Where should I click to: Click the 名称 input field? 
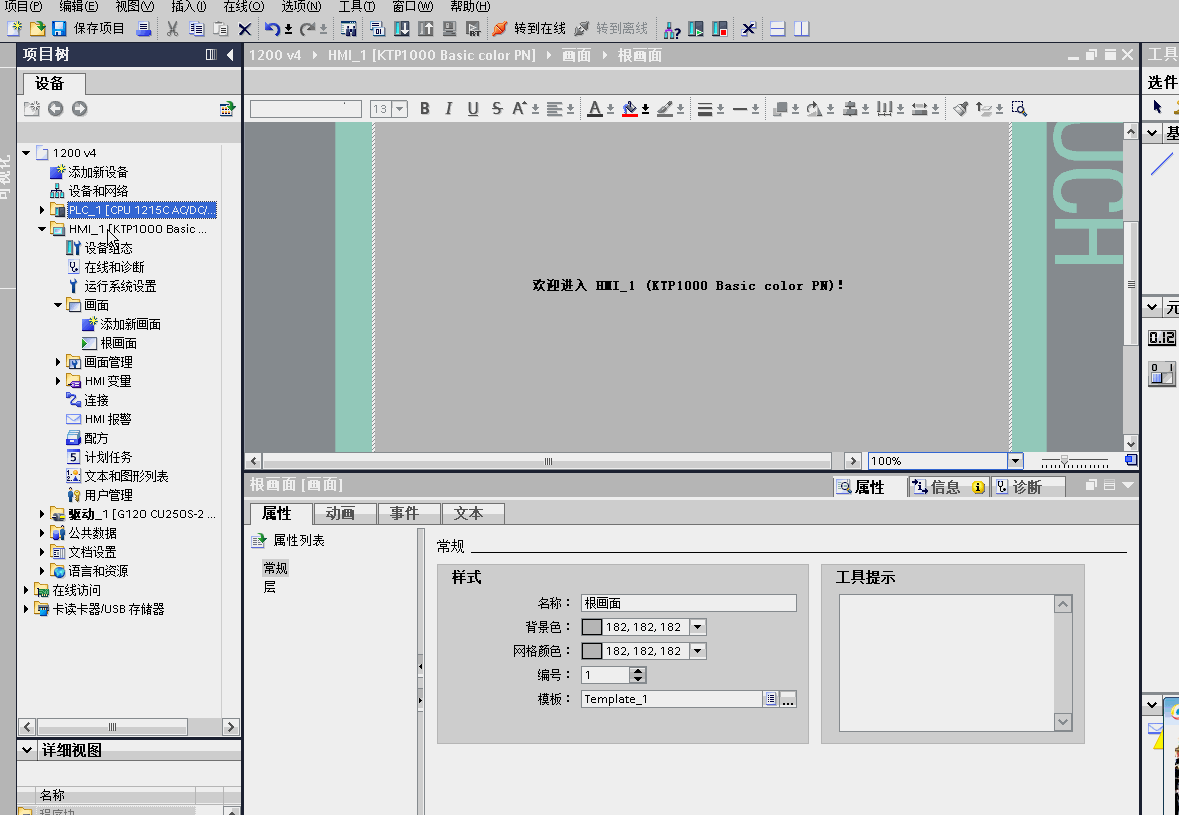[x=688, y=603]
